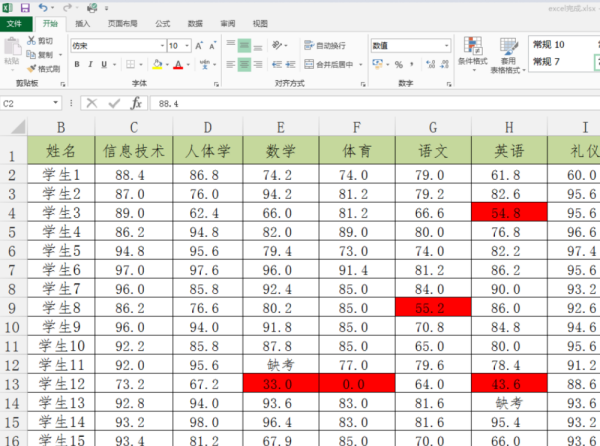This screenshot has width=600, height=446.
Task: Open the 公式 (Formulas) tab
Action: (x=162, y=23)
